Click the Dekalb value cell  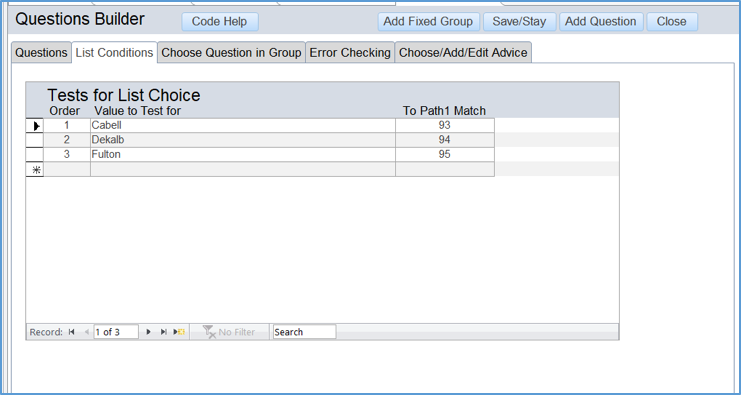[243, 140]
